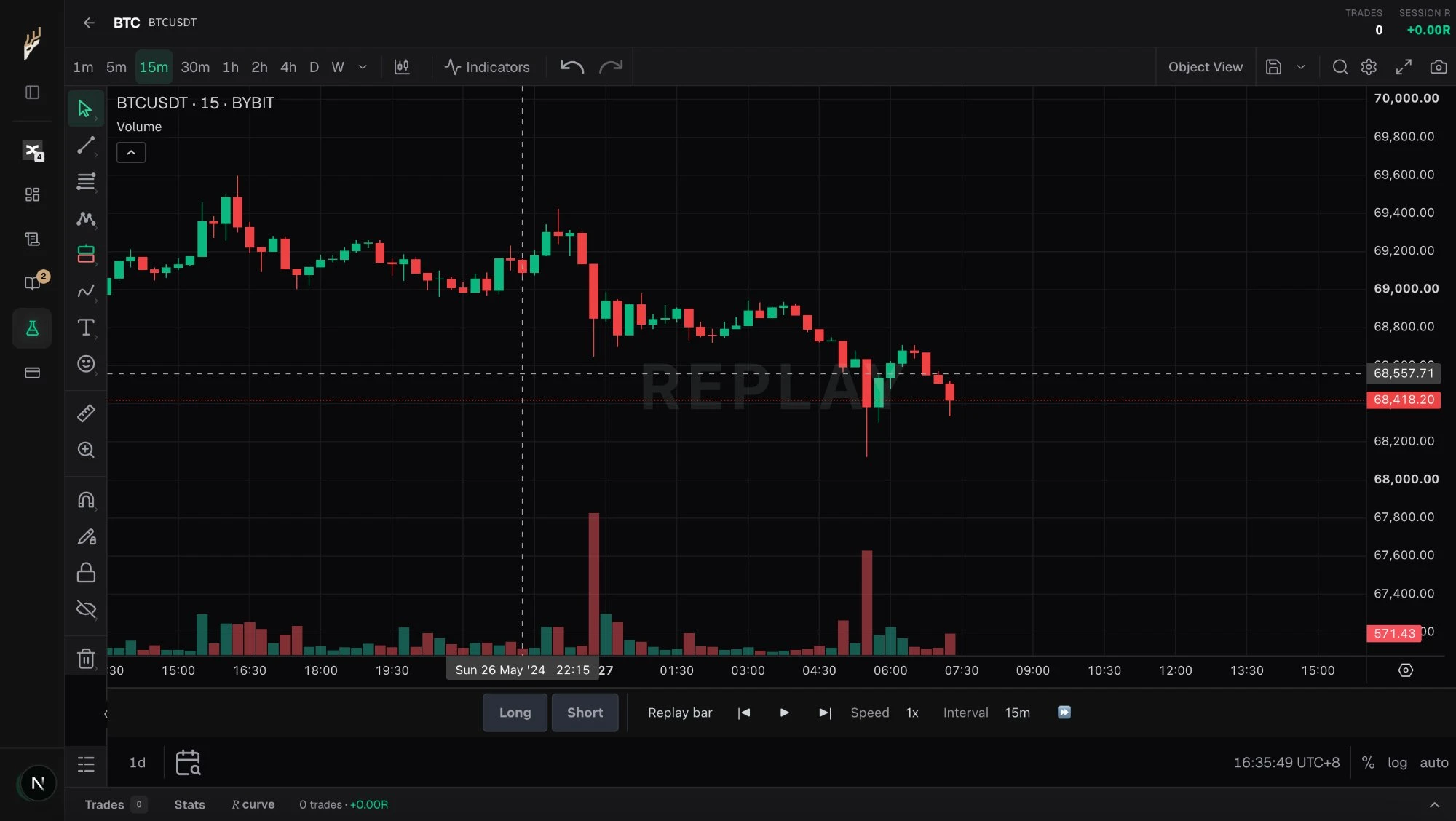Select the trend line drawing tool

click(86, 145)
